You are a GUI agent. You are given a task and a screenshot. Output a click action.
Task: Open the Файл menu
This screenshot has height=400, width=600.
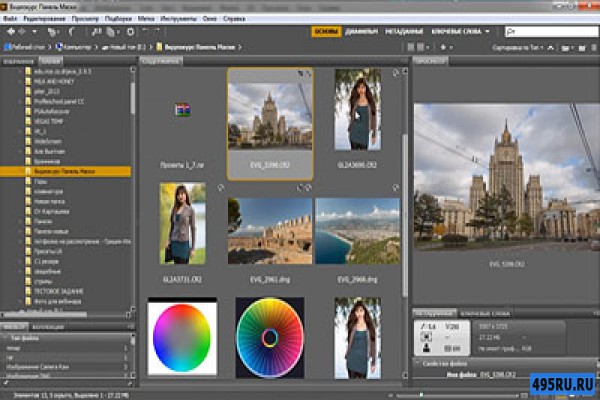(10, 19)
